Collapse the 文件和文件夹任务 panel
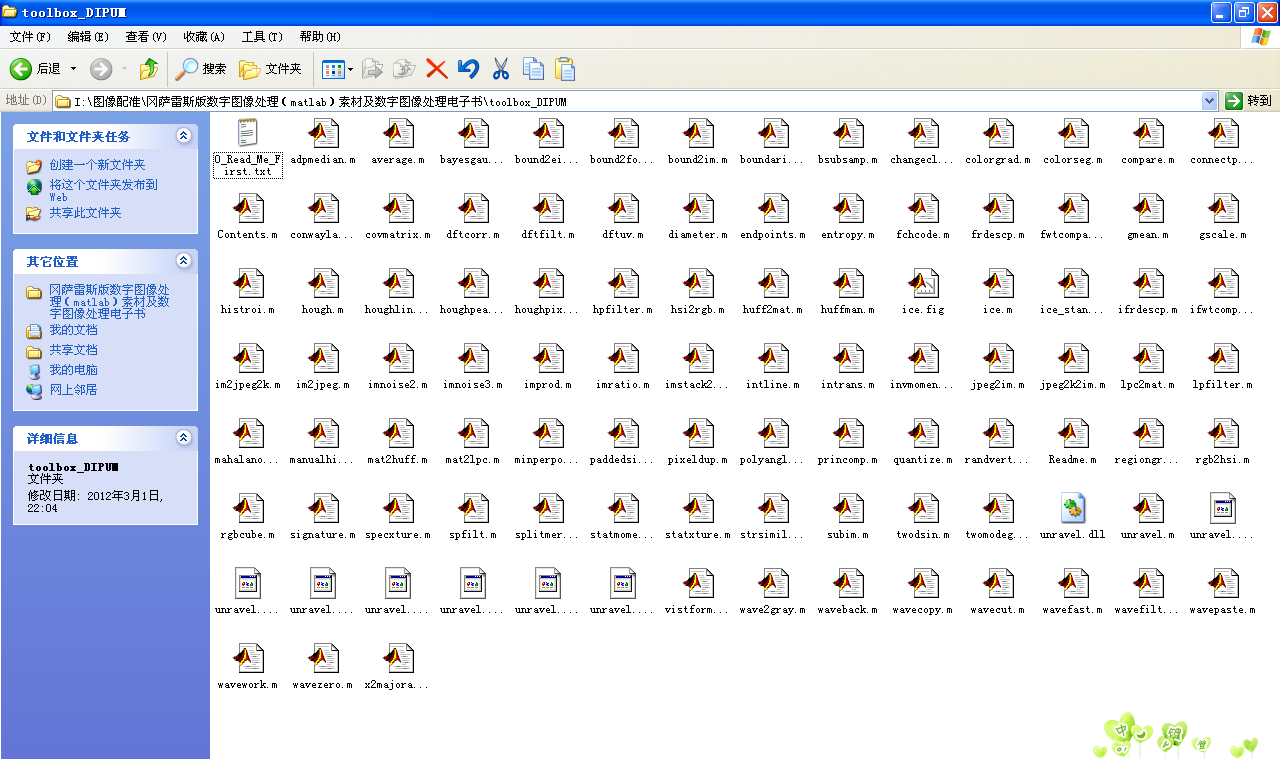This screenshot has width=1280, height=759. click(x=183, y=136)
